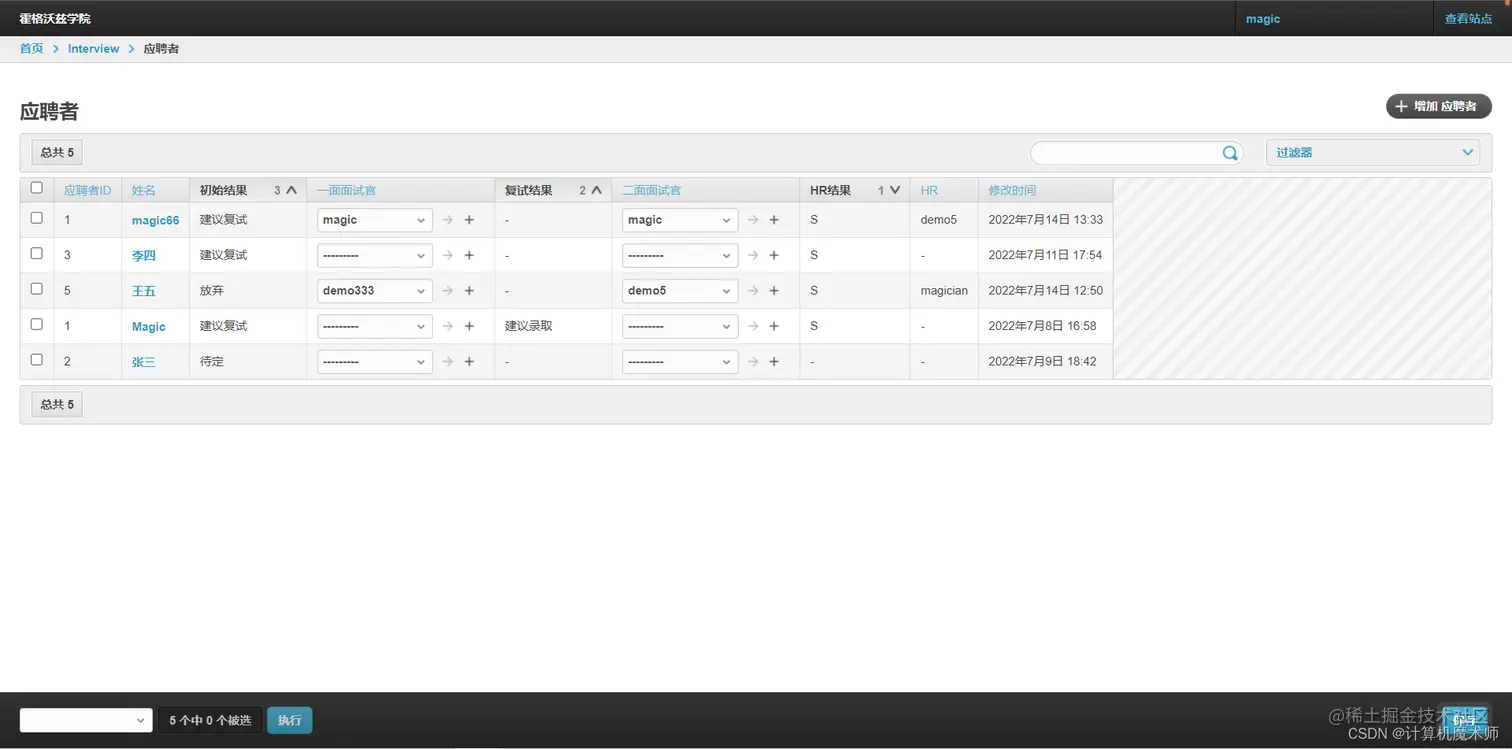Screen dimensions: 1512x749
Task: Check the box for Magic row
Action: [37, 324]
